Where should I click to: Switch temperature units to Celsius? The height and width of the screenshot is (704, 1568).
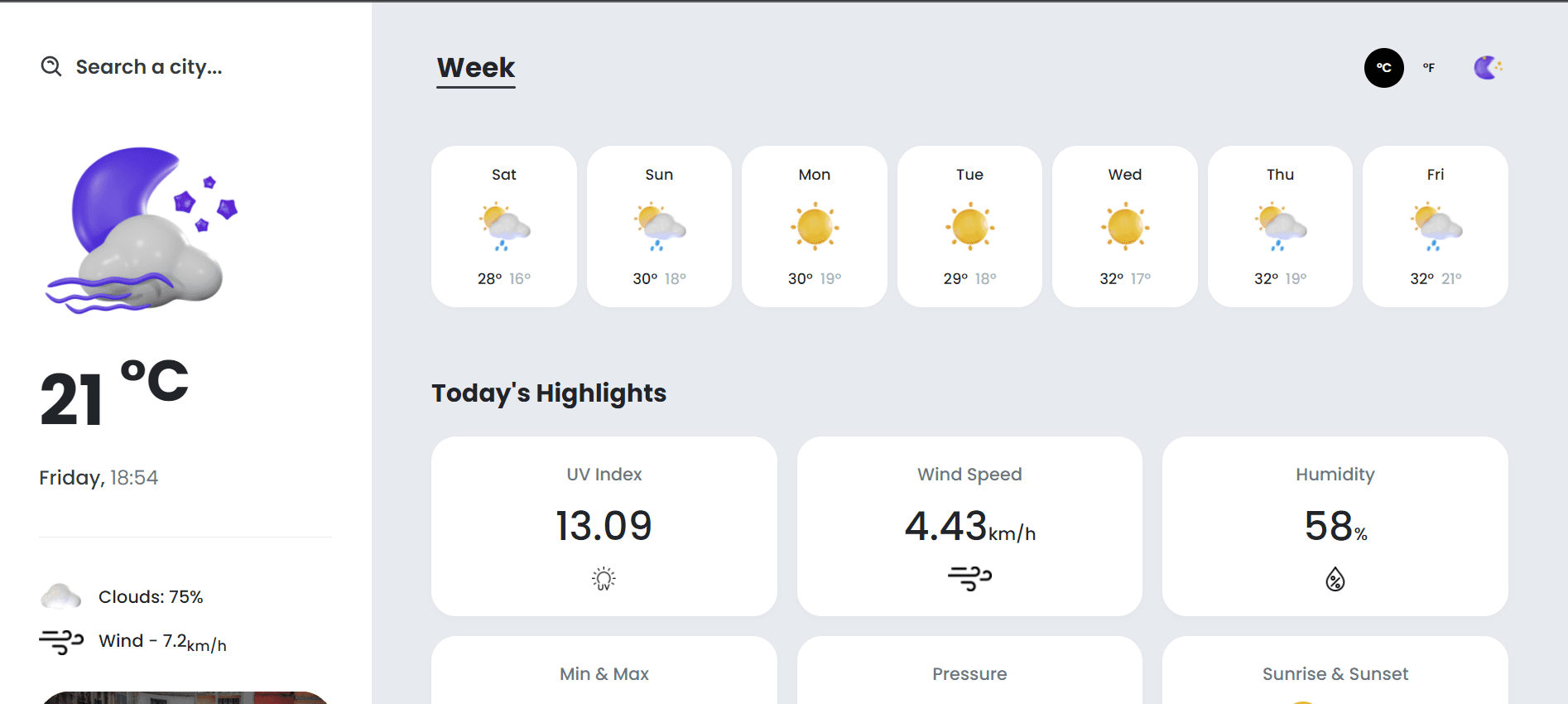click(x=1383, y=68)
